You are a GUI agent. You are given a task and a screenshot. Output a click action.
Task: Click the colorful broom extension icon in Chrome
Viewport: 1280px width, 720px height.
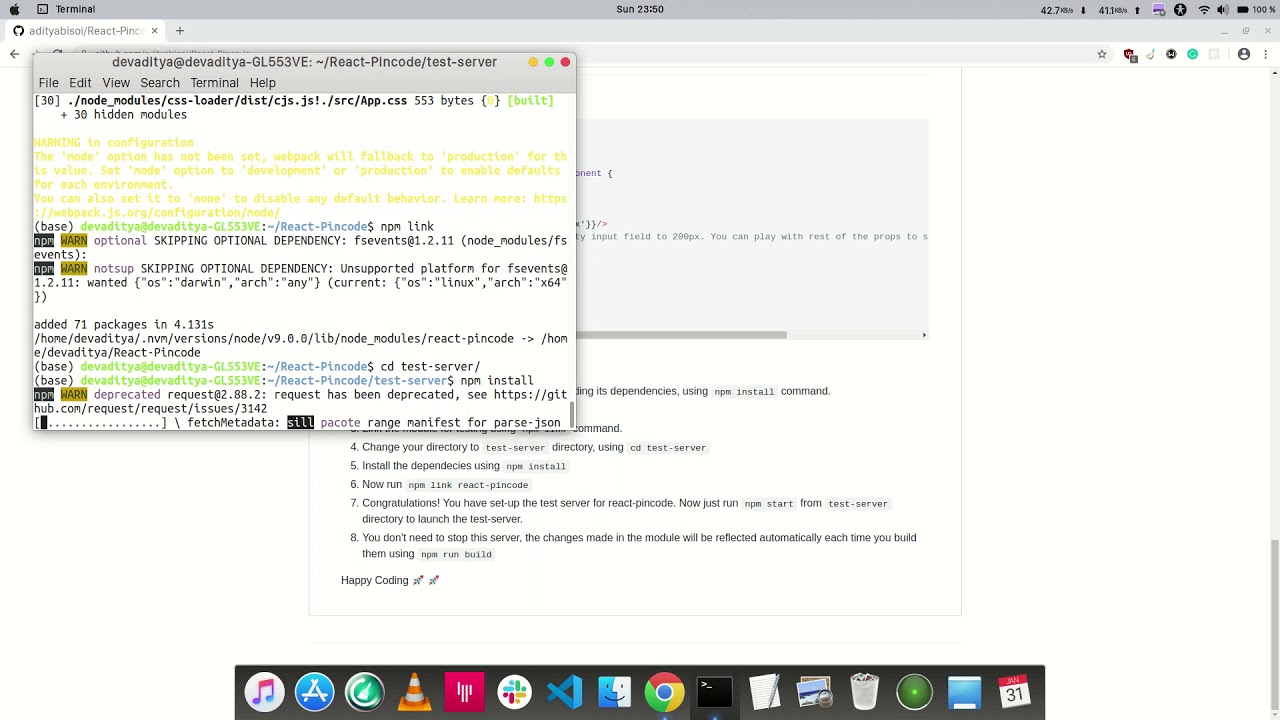[x=1150, y=54]
